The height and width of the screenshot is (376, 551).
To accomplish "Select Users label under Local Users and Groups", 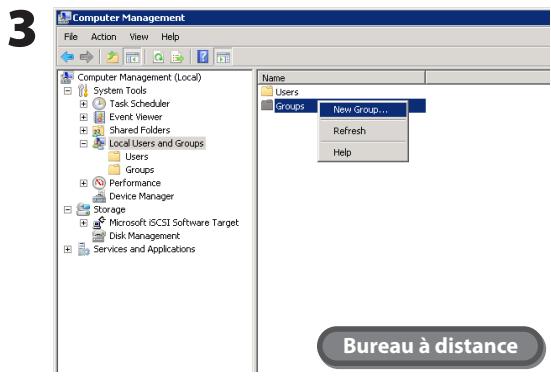I will tap(137, 157).
